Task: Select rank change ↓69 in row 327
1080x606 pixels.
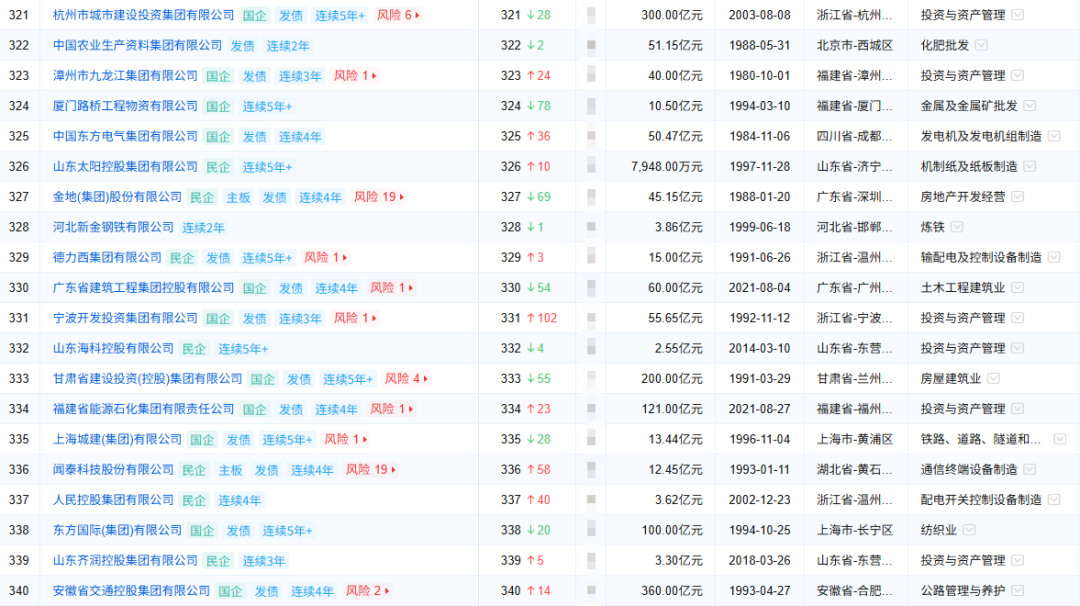Action: click(539, 197)
